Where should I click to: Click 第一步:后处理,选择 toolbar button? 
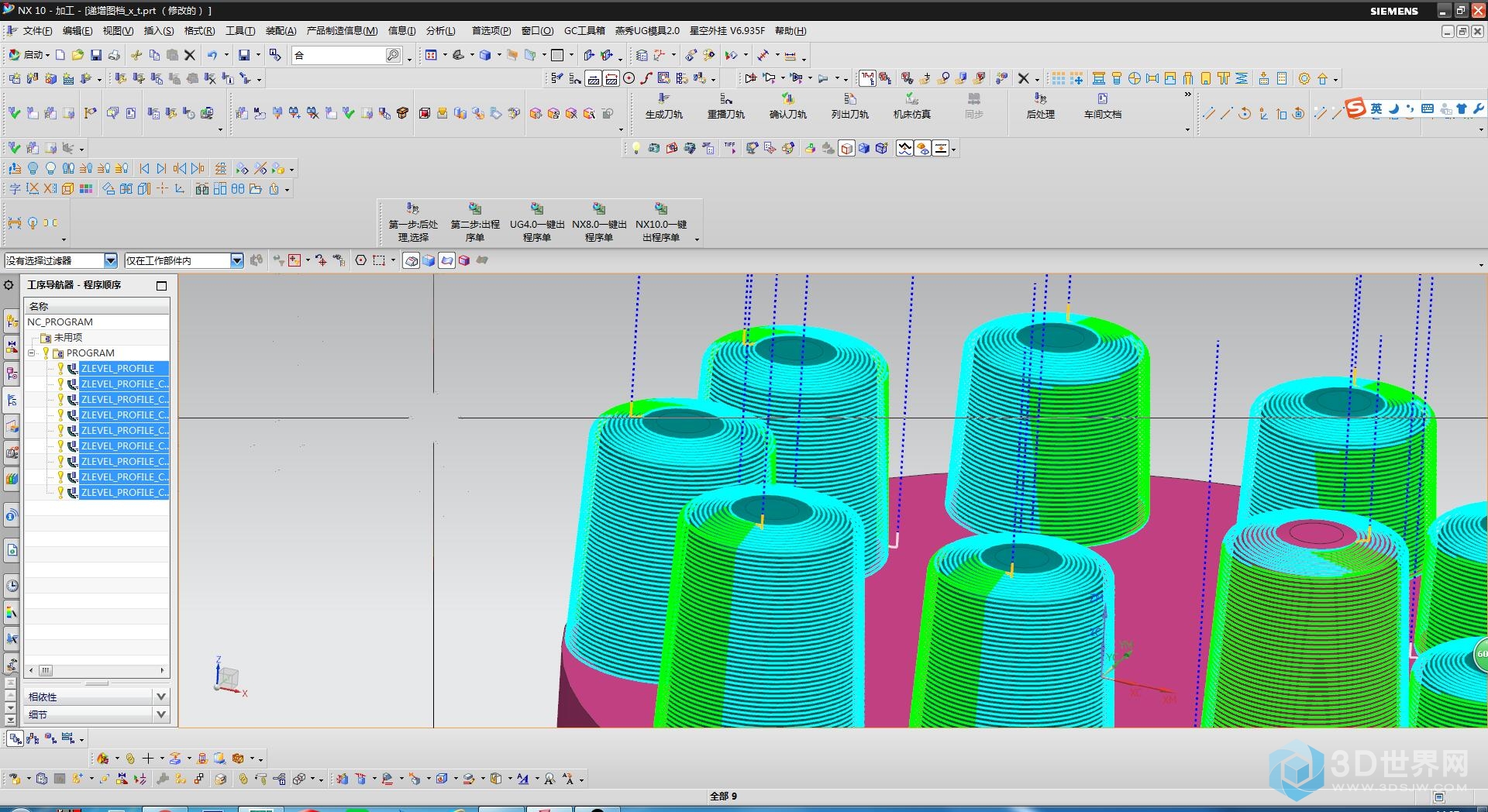click(x=413, y=222)
